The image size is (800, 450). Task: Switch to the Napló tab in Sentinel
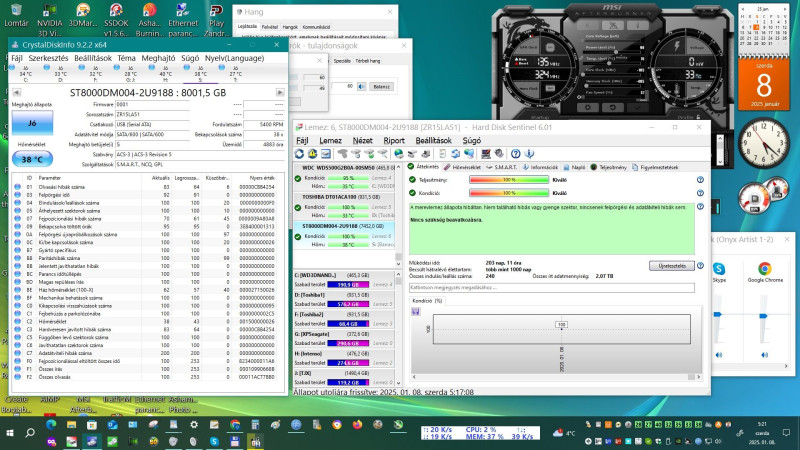(574, 167)
